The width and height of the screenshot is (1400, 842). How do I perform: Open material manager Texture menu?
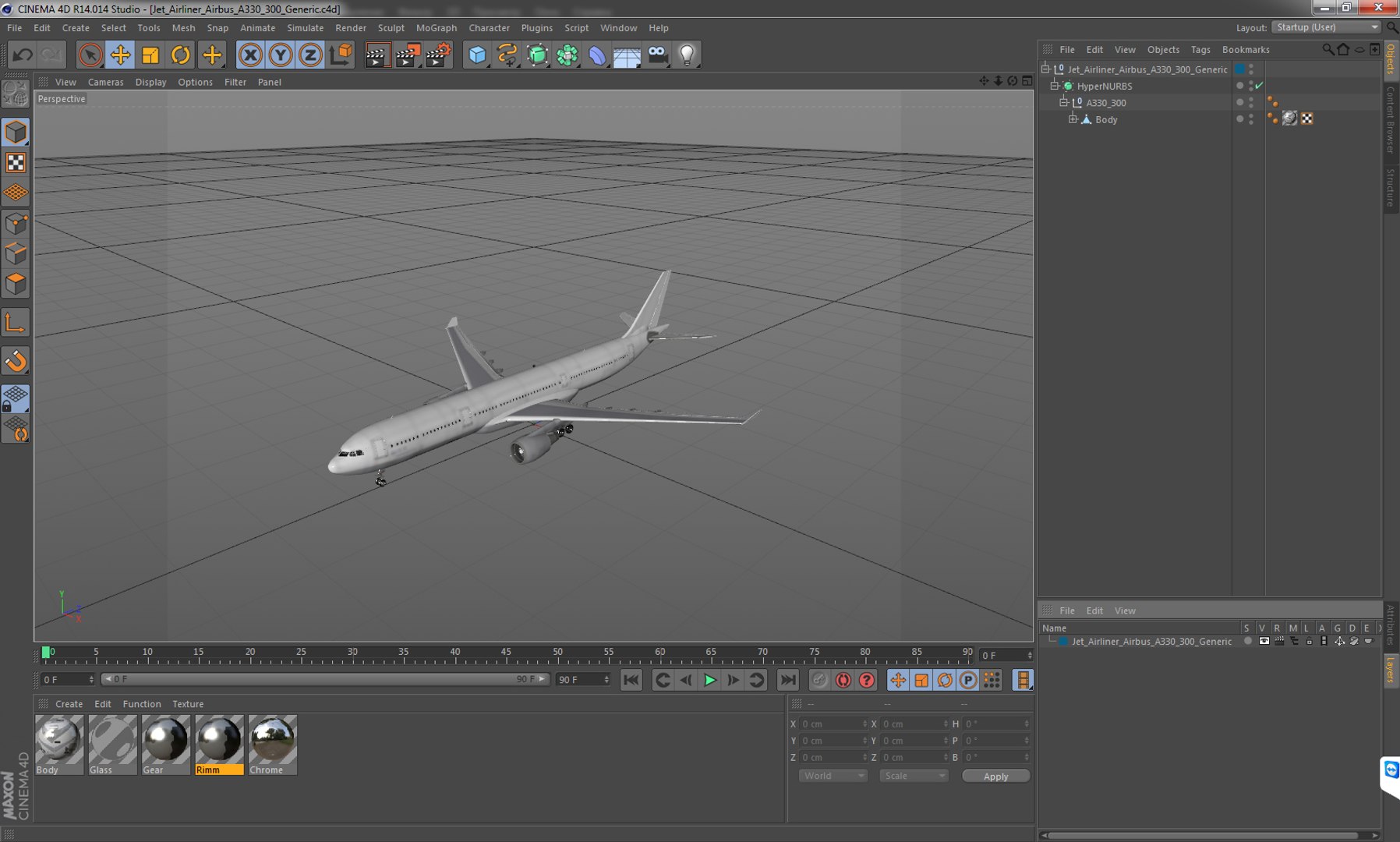pos(188,704)
